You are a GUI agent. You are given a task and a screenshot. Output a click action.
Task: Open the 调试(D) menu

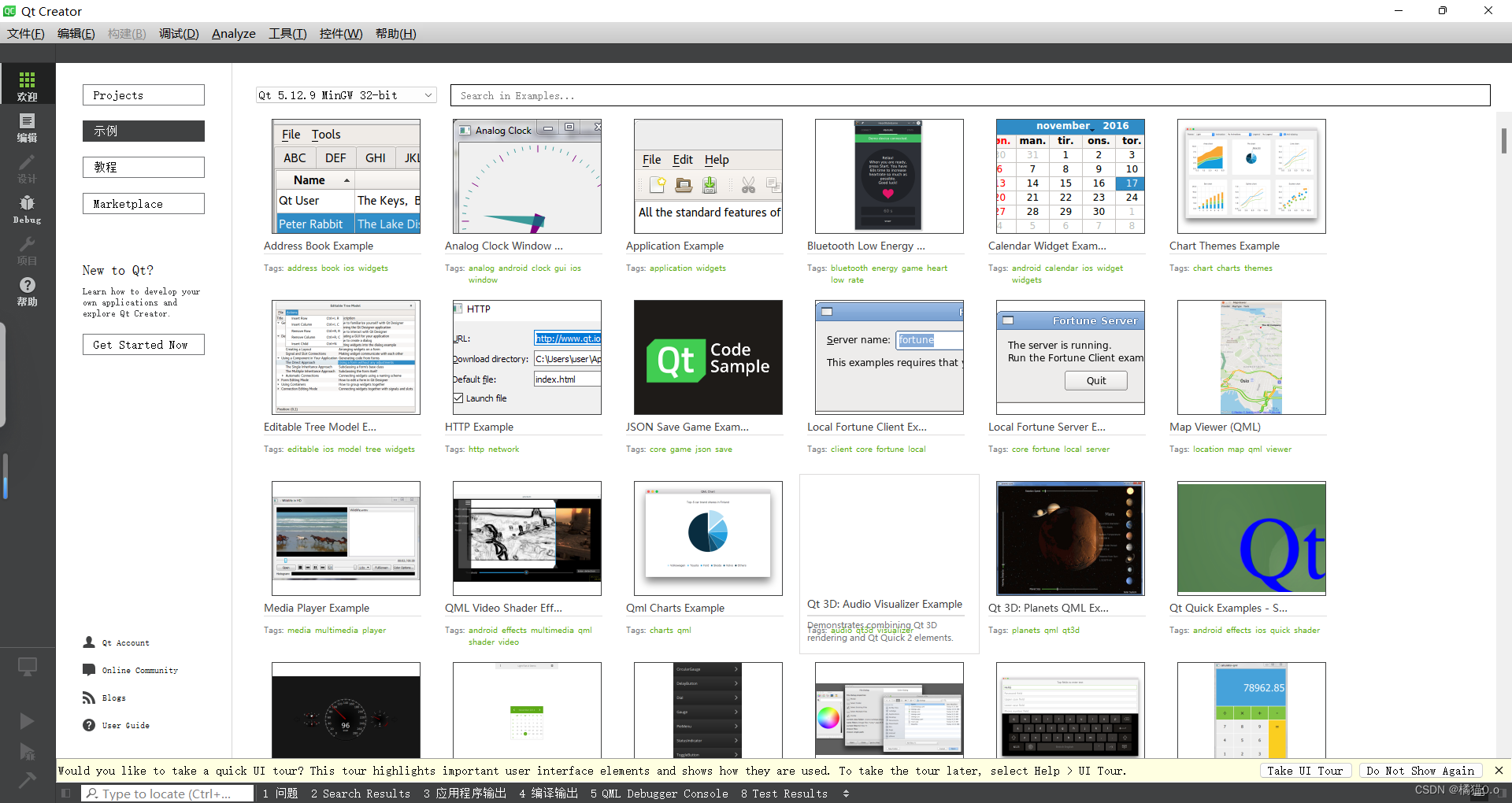(x=179, y=33)
